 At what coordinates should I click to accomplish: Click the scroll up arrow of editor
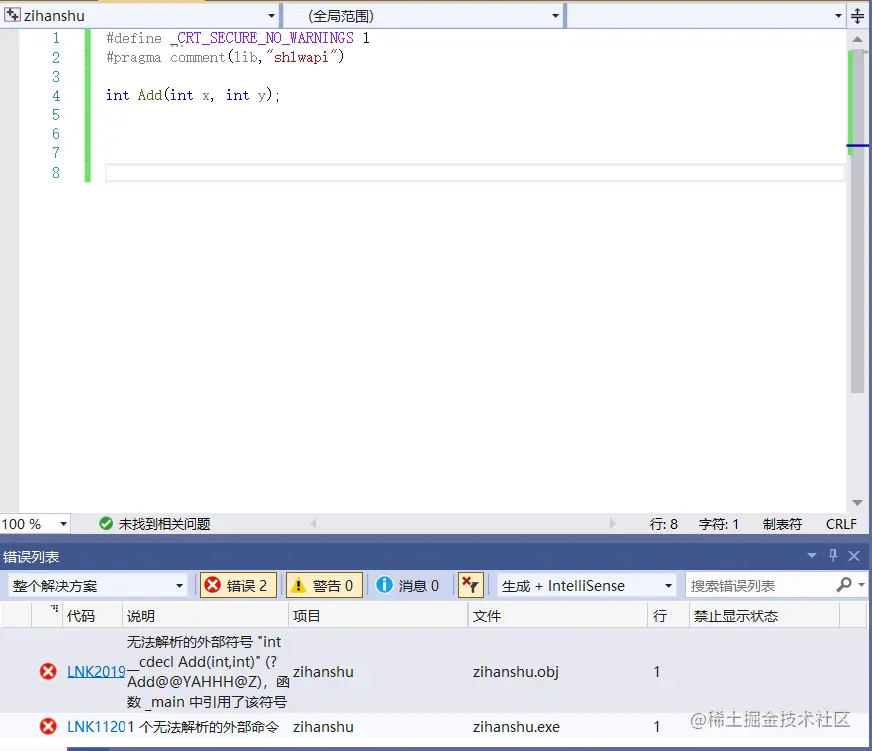[x=857, y=39]
